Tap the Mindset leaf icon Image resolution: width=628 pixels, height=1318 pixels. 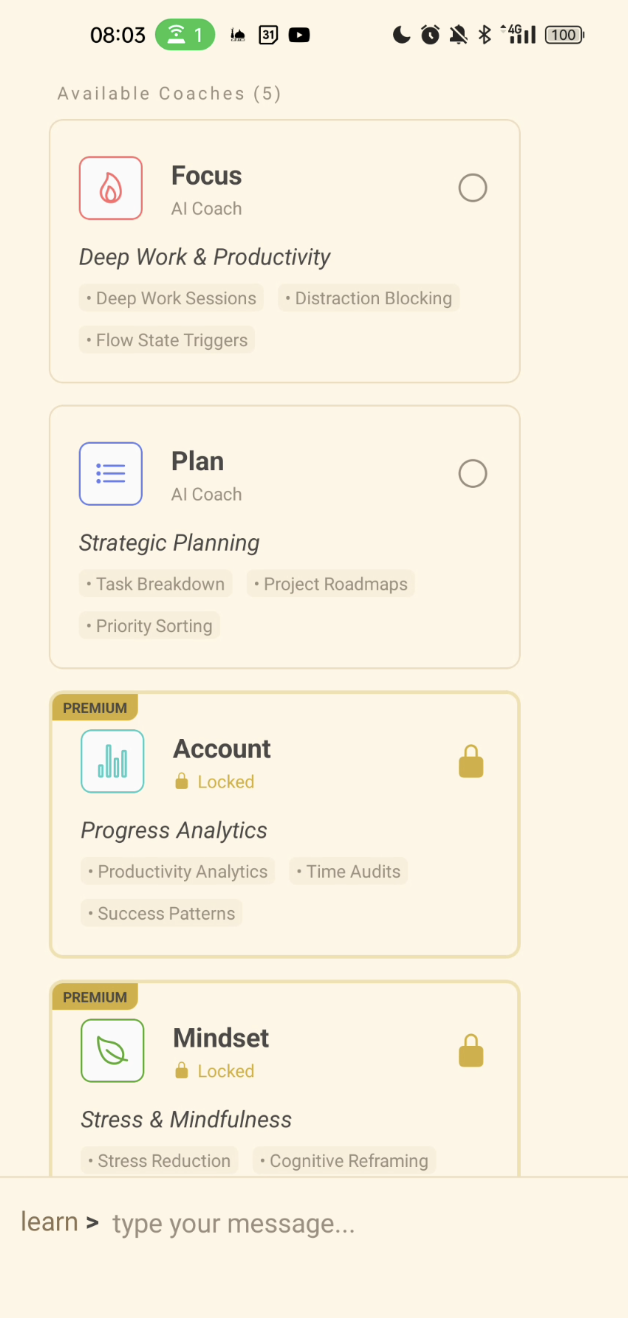click(113, 1050)
